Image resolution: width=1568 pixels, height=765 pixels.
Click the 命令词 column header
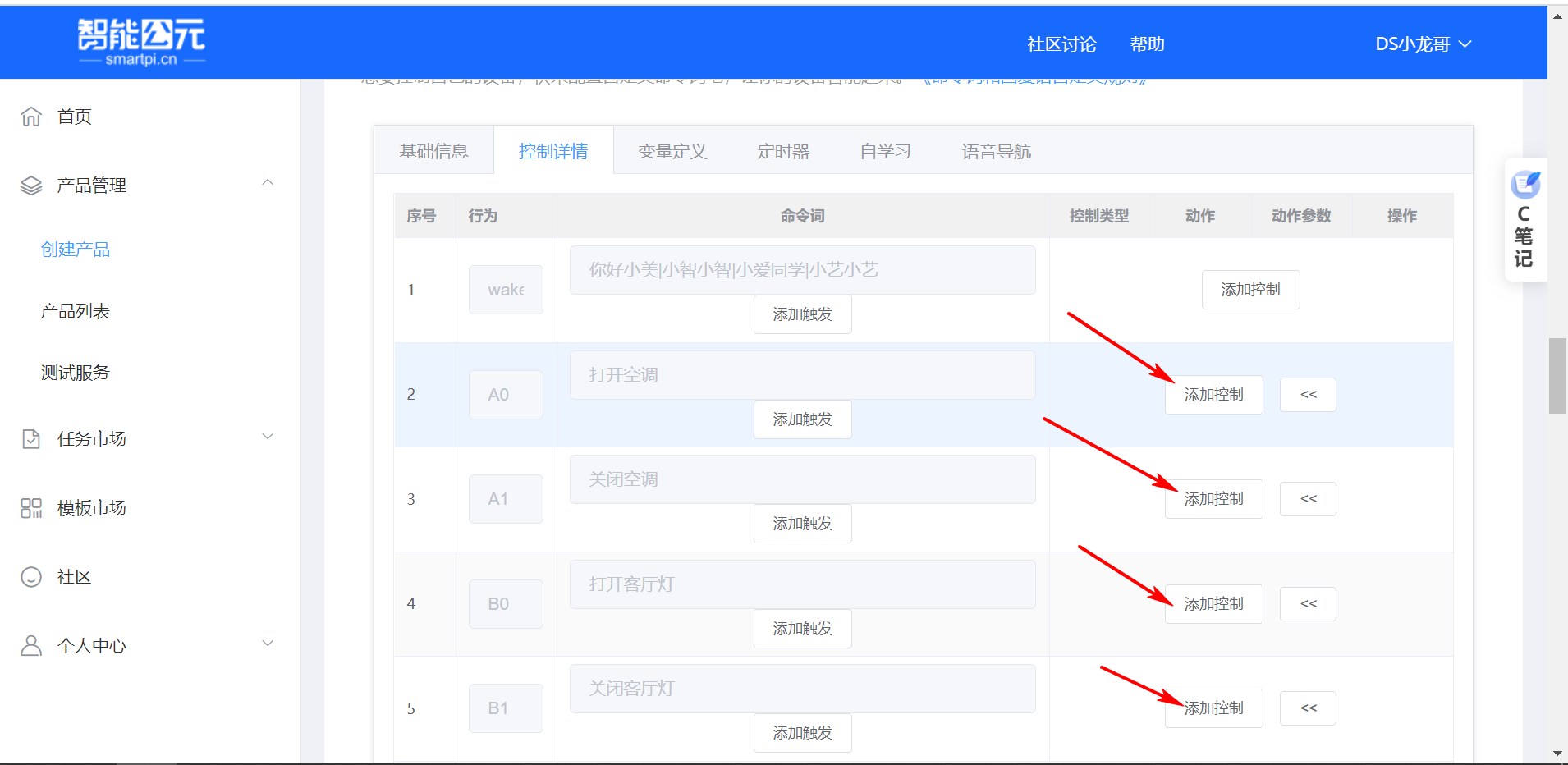tap(802, 216)
